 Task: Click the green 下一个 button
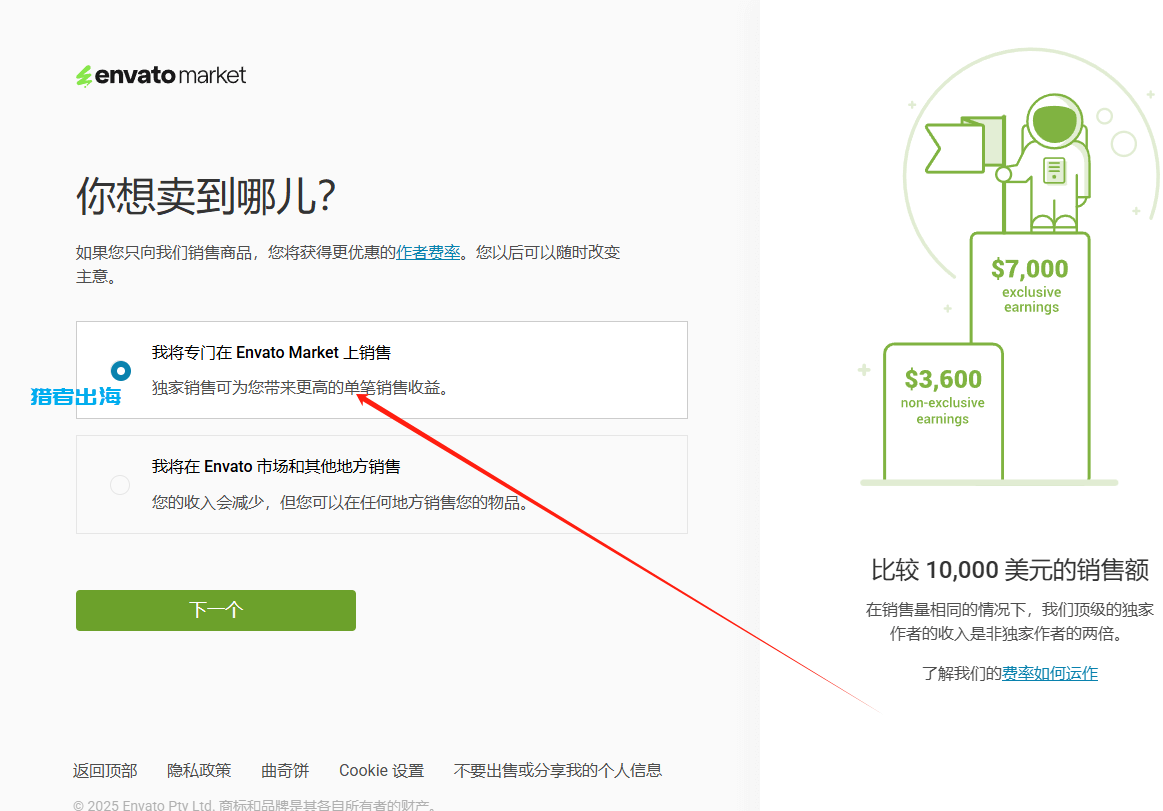(x=216, y=610)
